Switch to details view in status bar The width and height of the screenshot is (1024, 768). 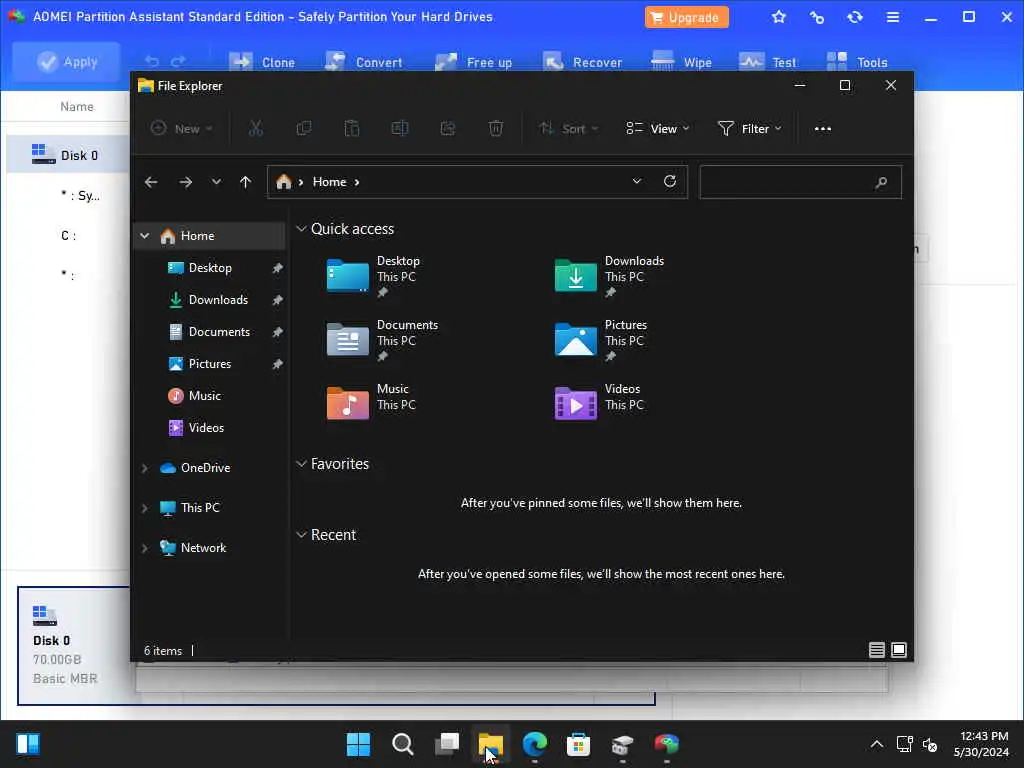877,650
